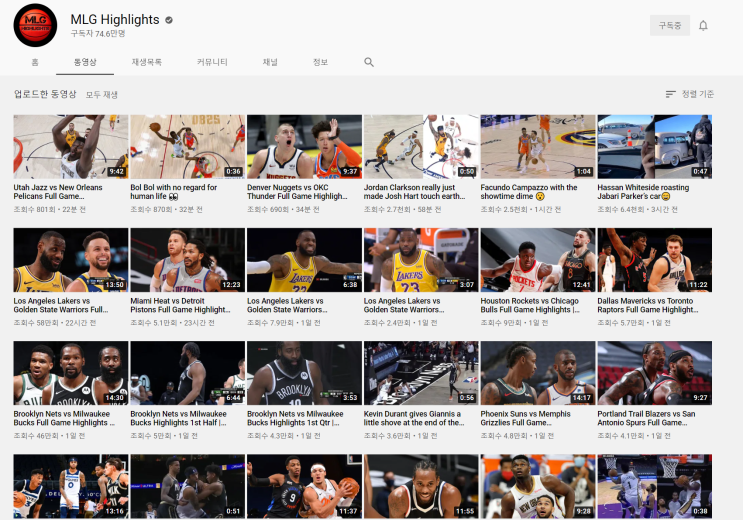The image size is (743, 520).
Task: Open the channel search magnifier icon
Action: pos(369,62)
